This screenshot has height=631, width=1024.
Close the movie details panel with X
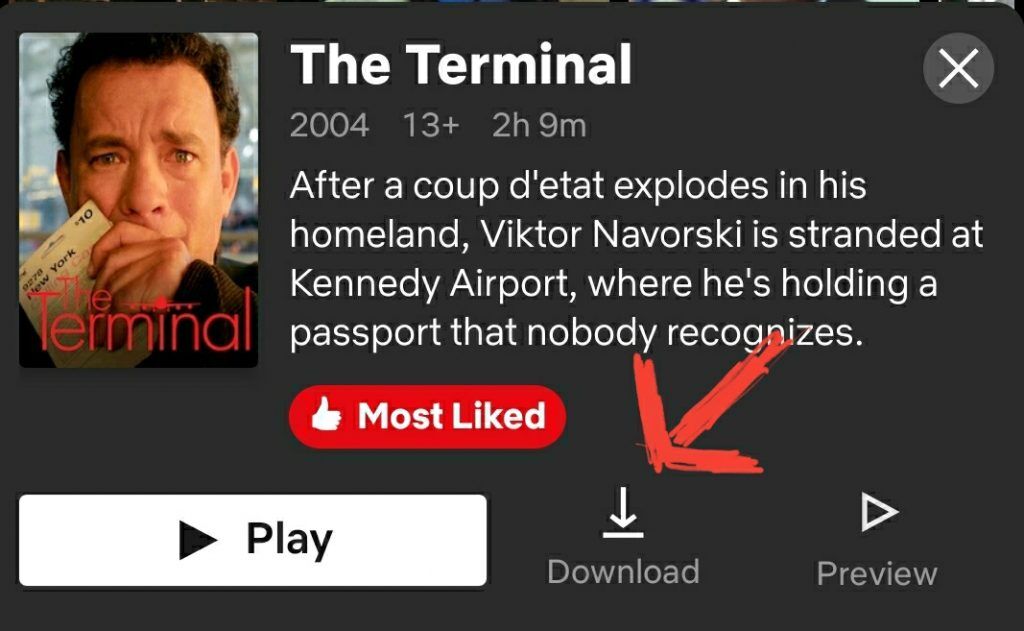point(958,68)
